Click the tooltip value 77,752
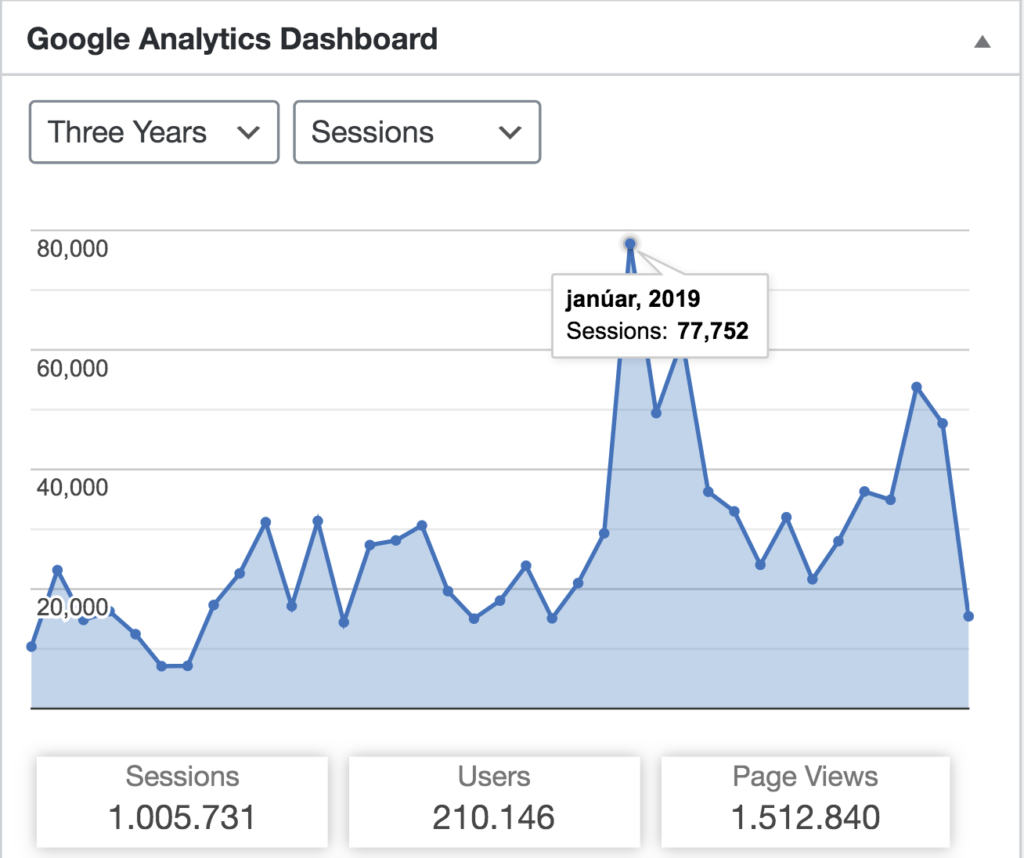 coord(712,331)
